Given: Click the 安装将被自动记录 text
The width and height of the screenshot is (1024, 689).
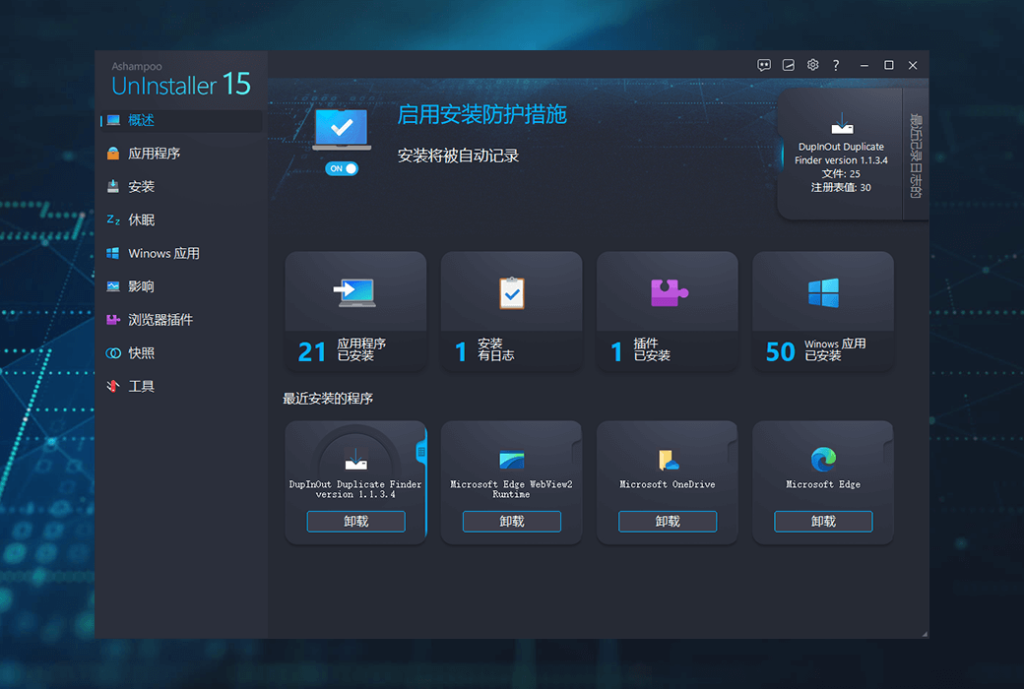Looking at the screenshot, I should [x=458, y=156].
